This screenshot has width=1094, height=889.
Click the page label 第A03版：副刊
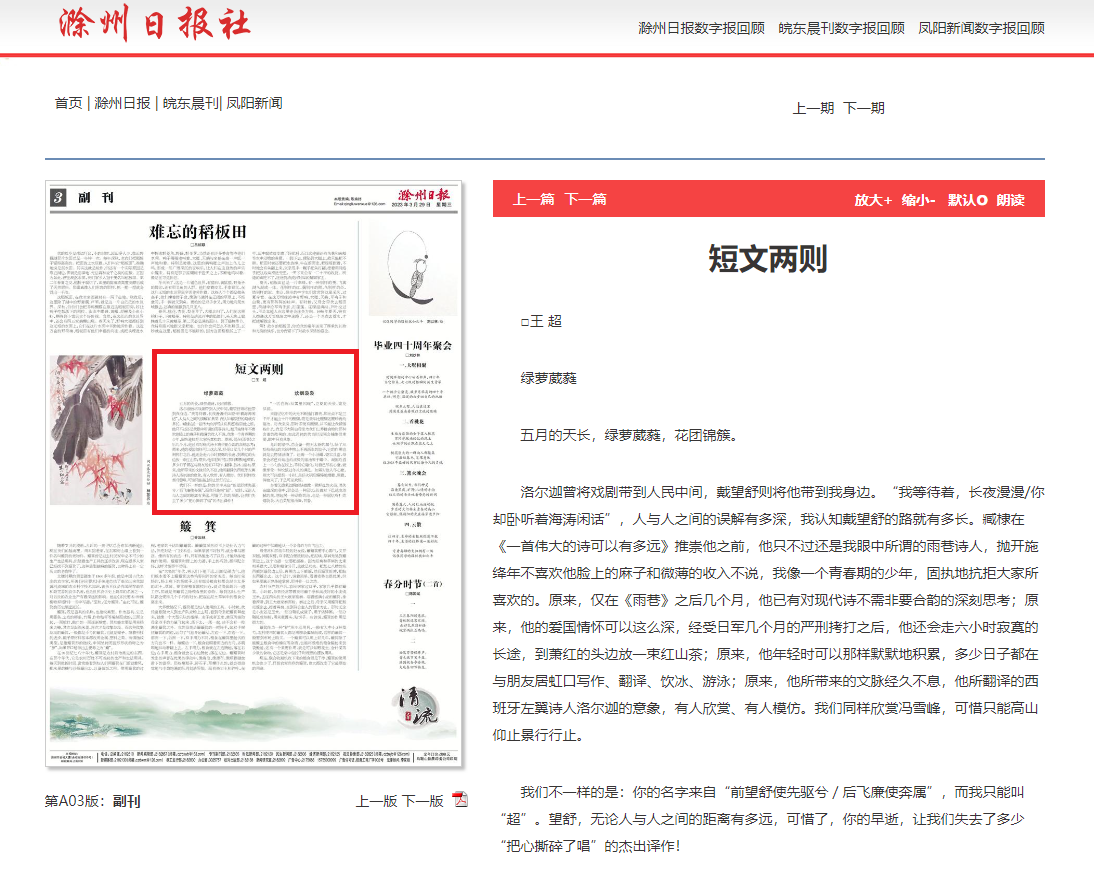click(92, 801)
